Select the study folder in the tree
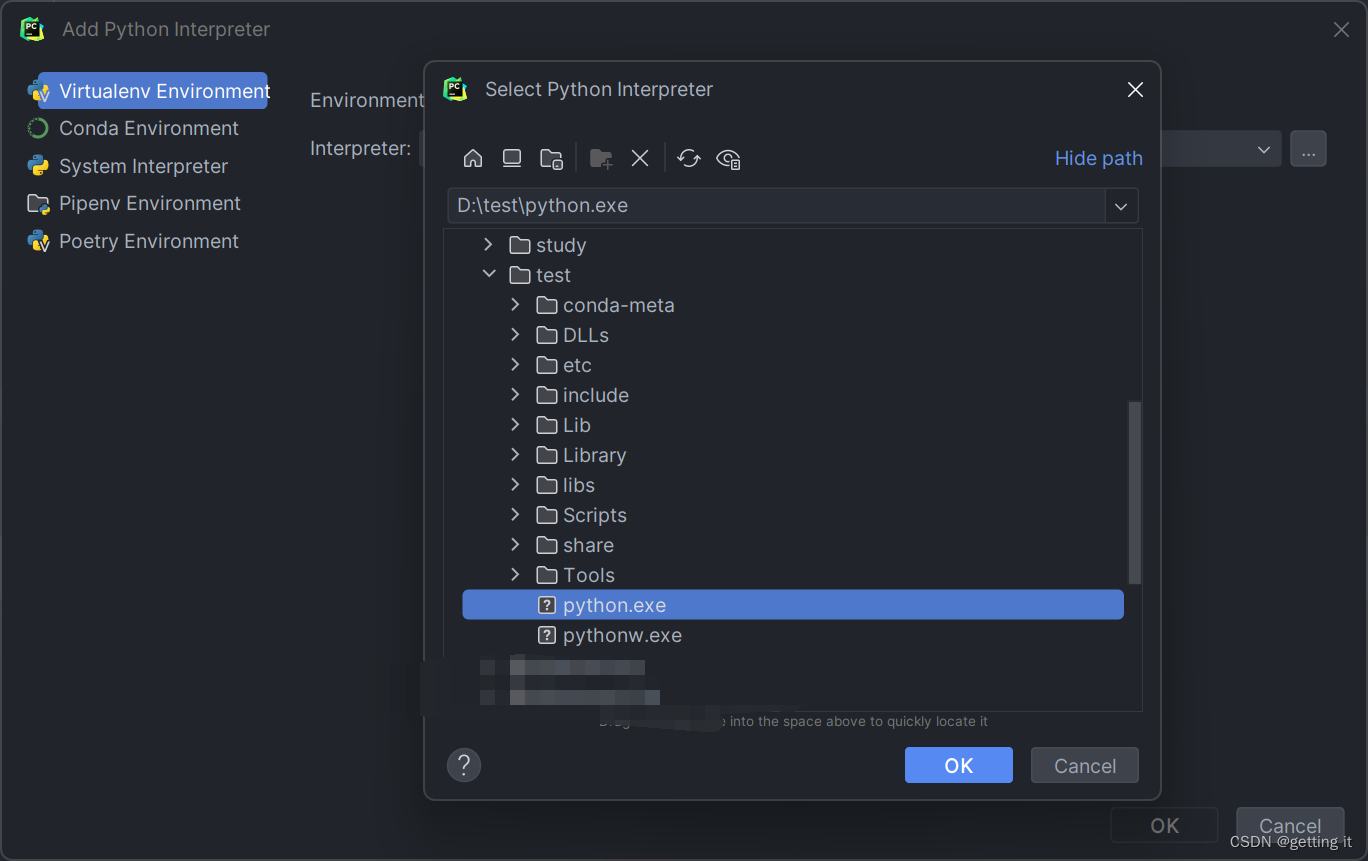Image resolution: width=1368 pixels, height=861 pixels. tap(560, 245)
